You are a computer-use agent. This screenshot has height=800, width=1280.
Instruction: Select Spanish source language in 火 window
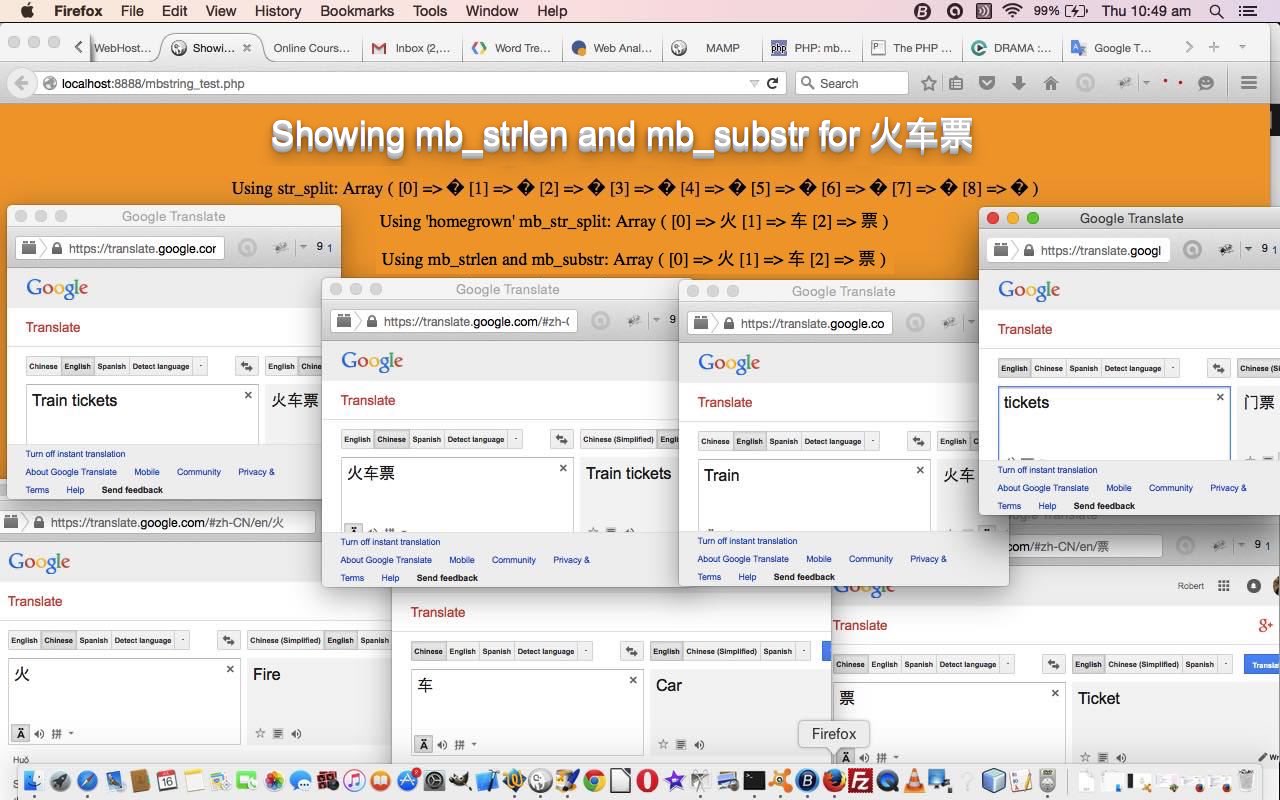coord(93,640)
